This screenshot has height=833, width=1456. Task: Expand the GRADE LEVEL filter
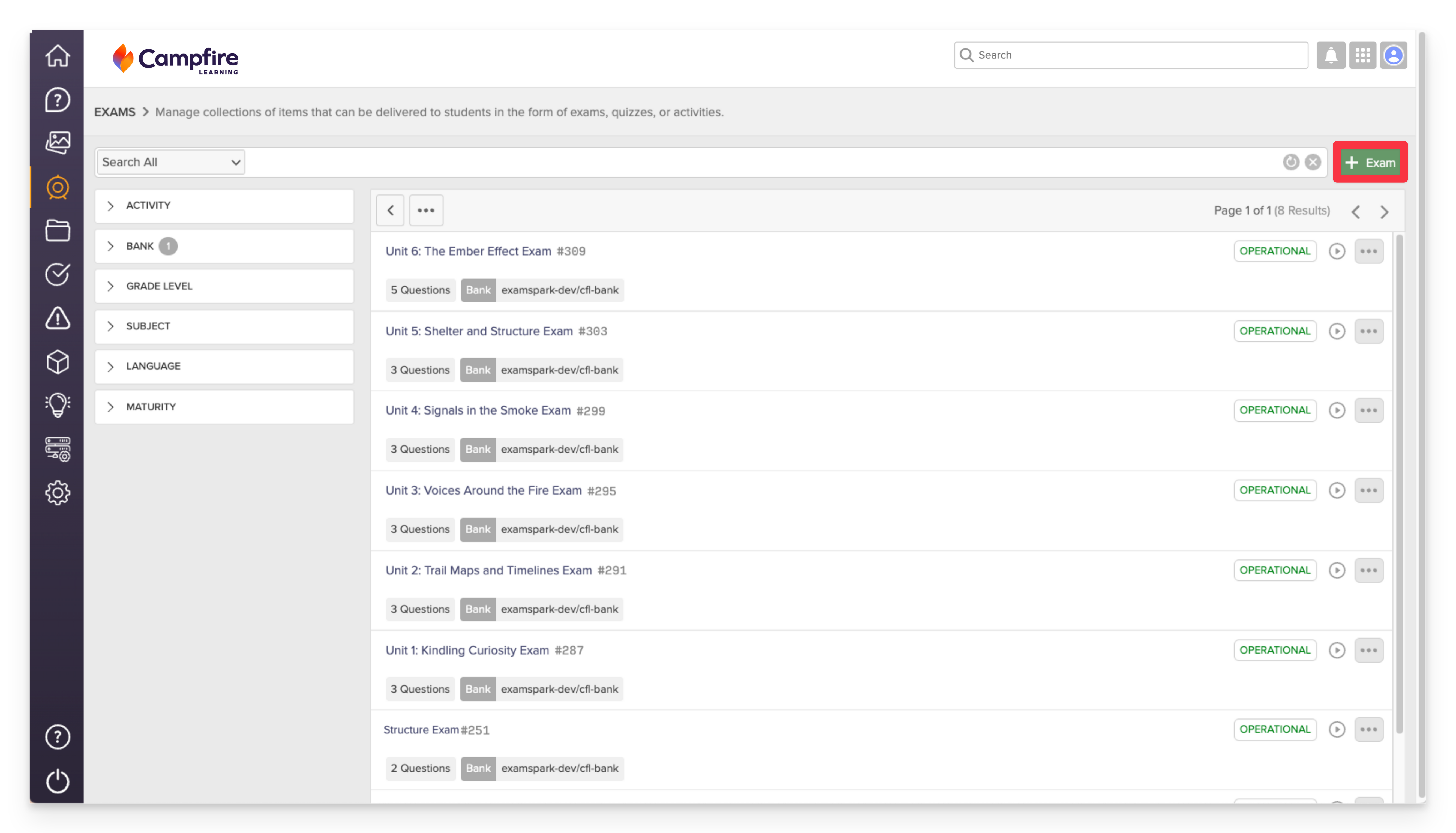[x=224, y=286]
